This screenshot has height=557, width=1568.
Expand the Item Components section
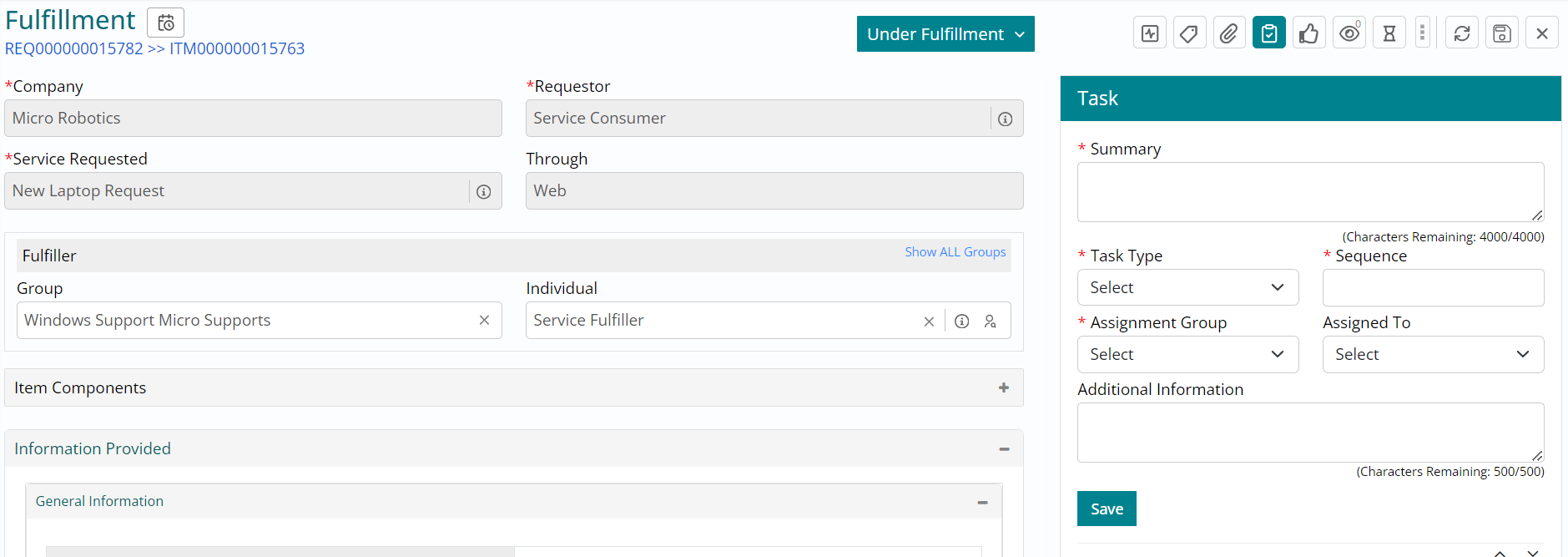pyautogui.click(x=1003, y=387)
